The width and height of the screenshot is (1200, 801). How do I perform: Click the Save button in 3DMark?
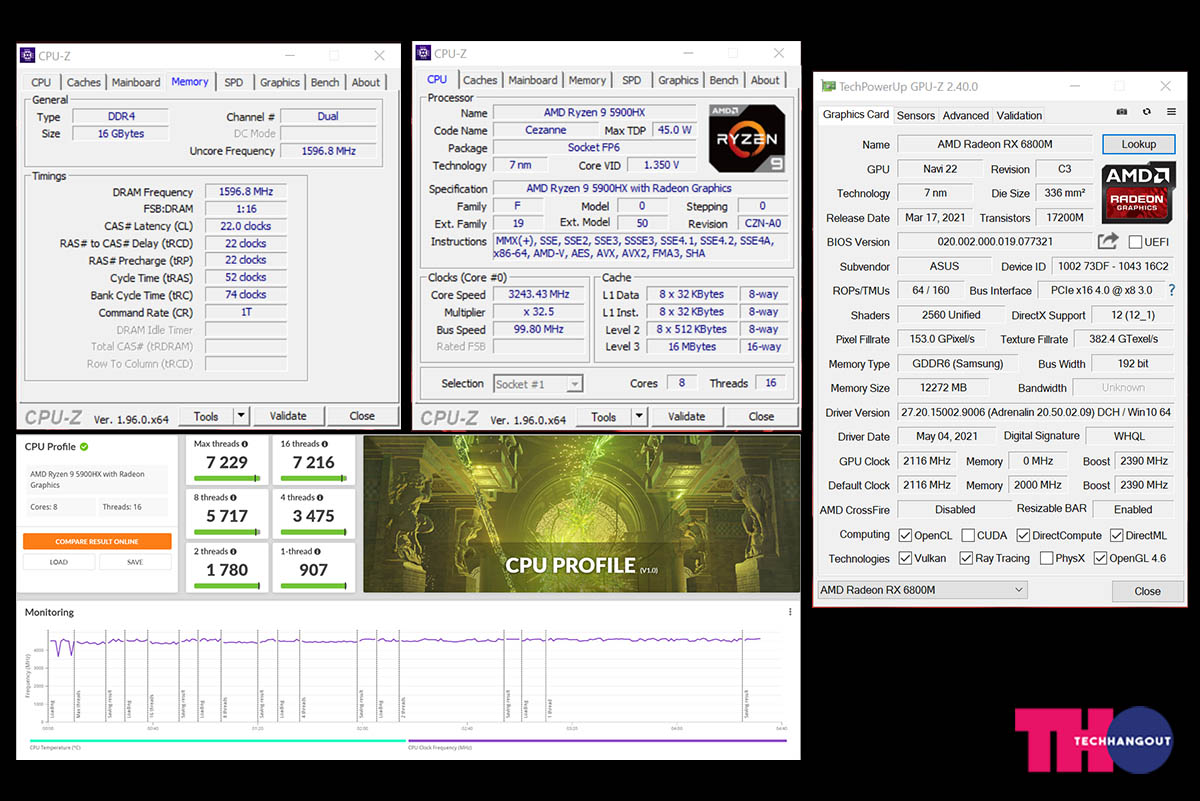click(135, 562)
